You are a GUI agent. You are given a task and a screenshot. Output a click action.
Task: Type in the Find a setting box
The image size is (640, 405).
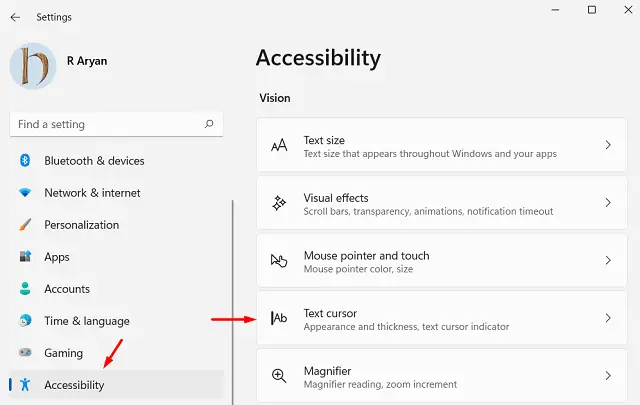(105, 125)
